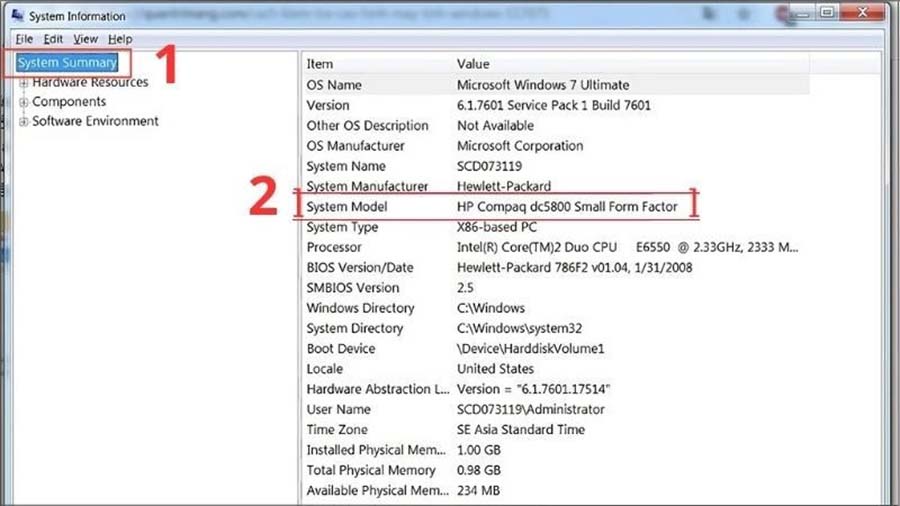The width and height of the screenshot is (900, 506).
Task: Select the System Summary tree node
Action: (67, 63)
